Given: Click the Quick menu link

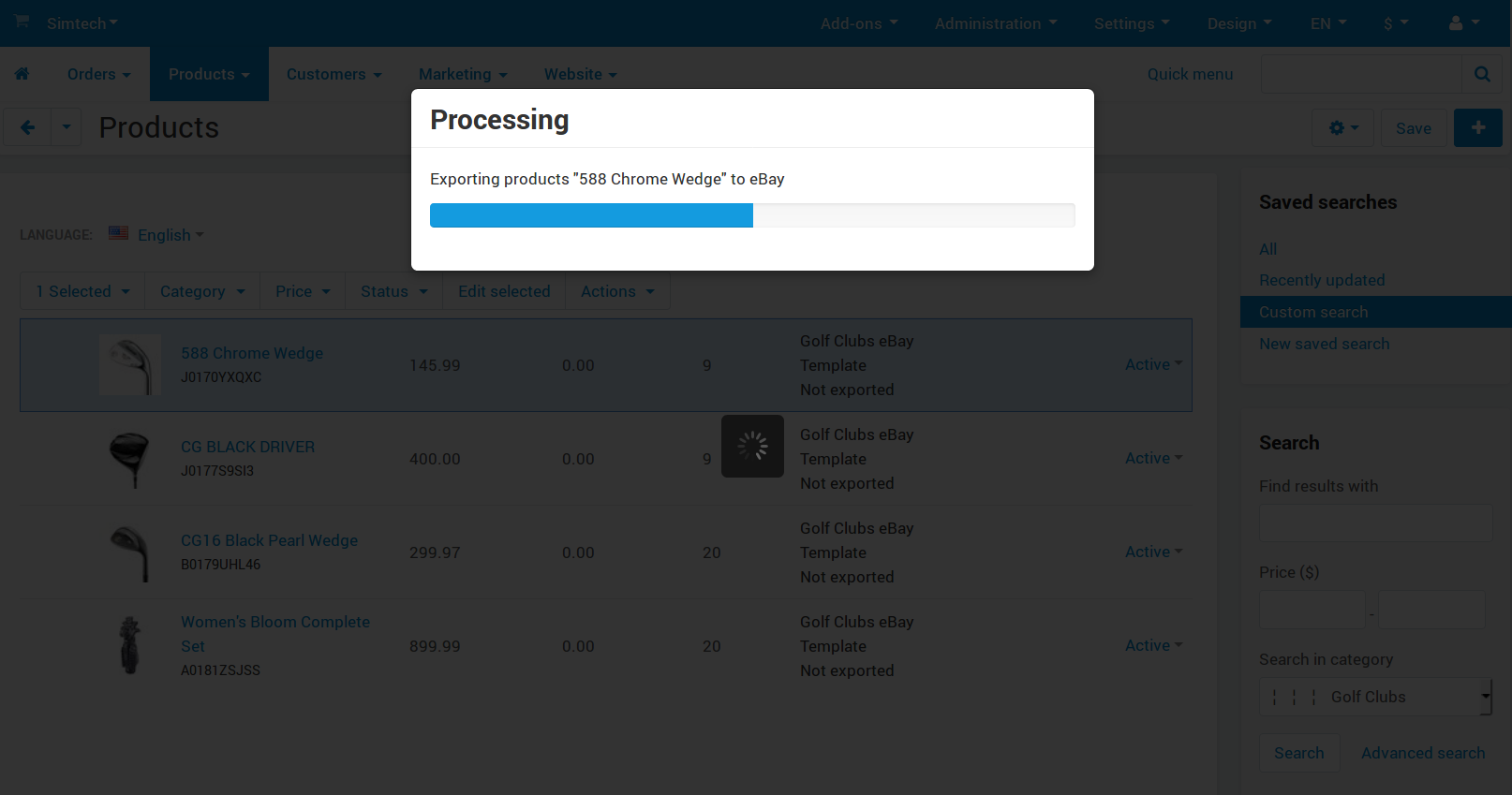Looking at the screenshot, I should click(1190, 74).
